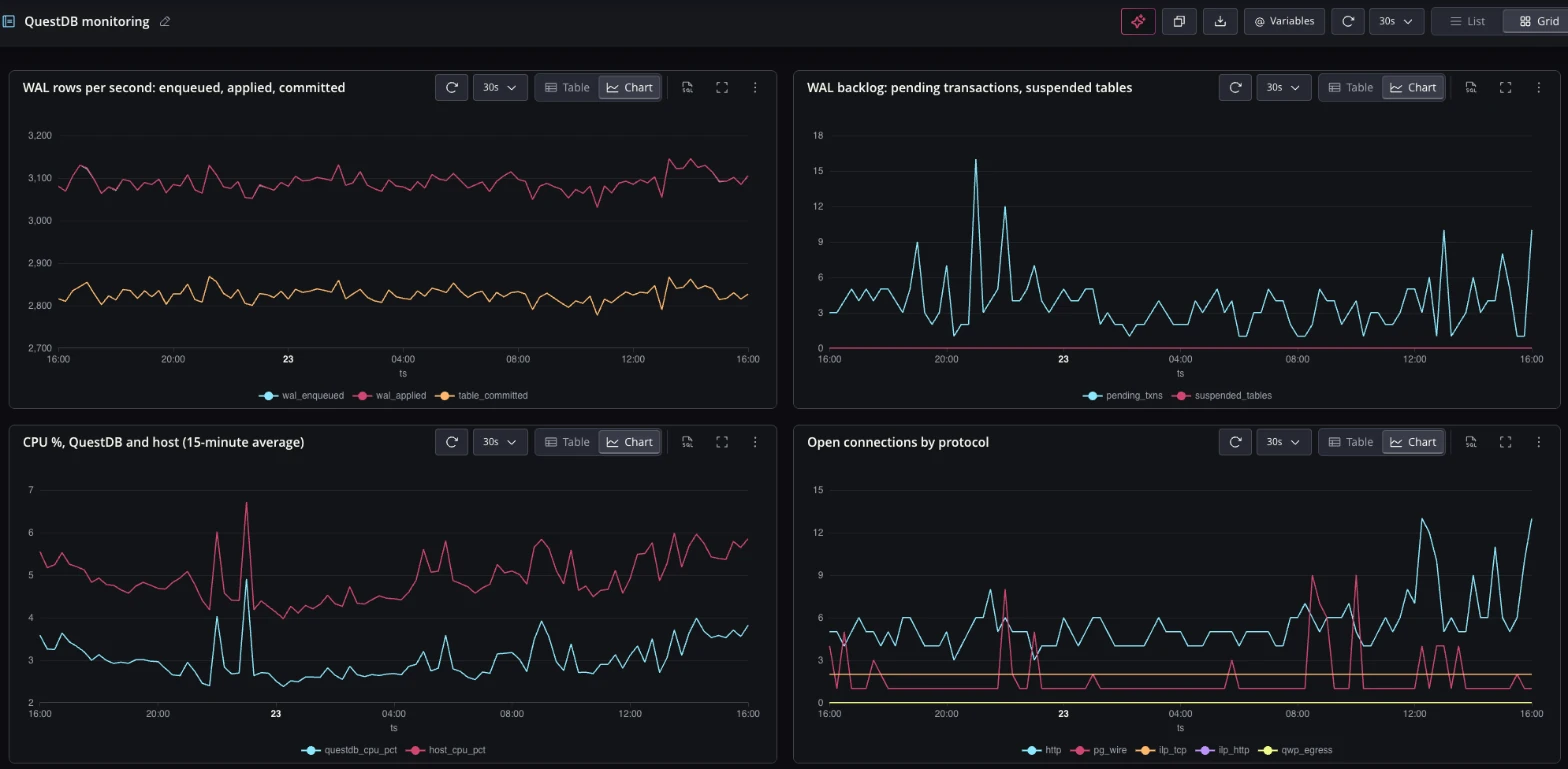Open more options for WAL rows per second
The height and width of the screenshot is (769, 1568).
pos(755,87)
